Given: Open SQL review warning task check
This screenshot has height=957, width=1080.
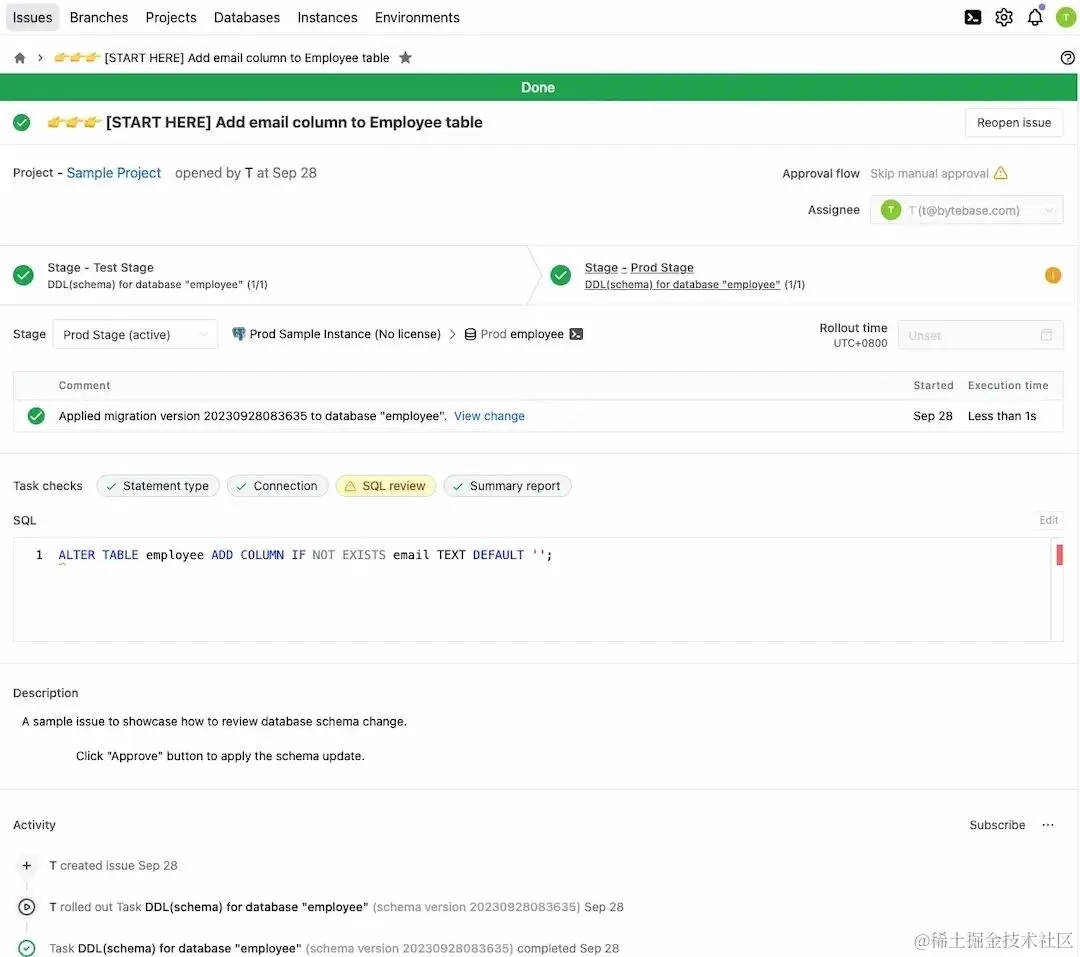Looking at the screenshot, I should pyautogui.click(x=386, y=486).
